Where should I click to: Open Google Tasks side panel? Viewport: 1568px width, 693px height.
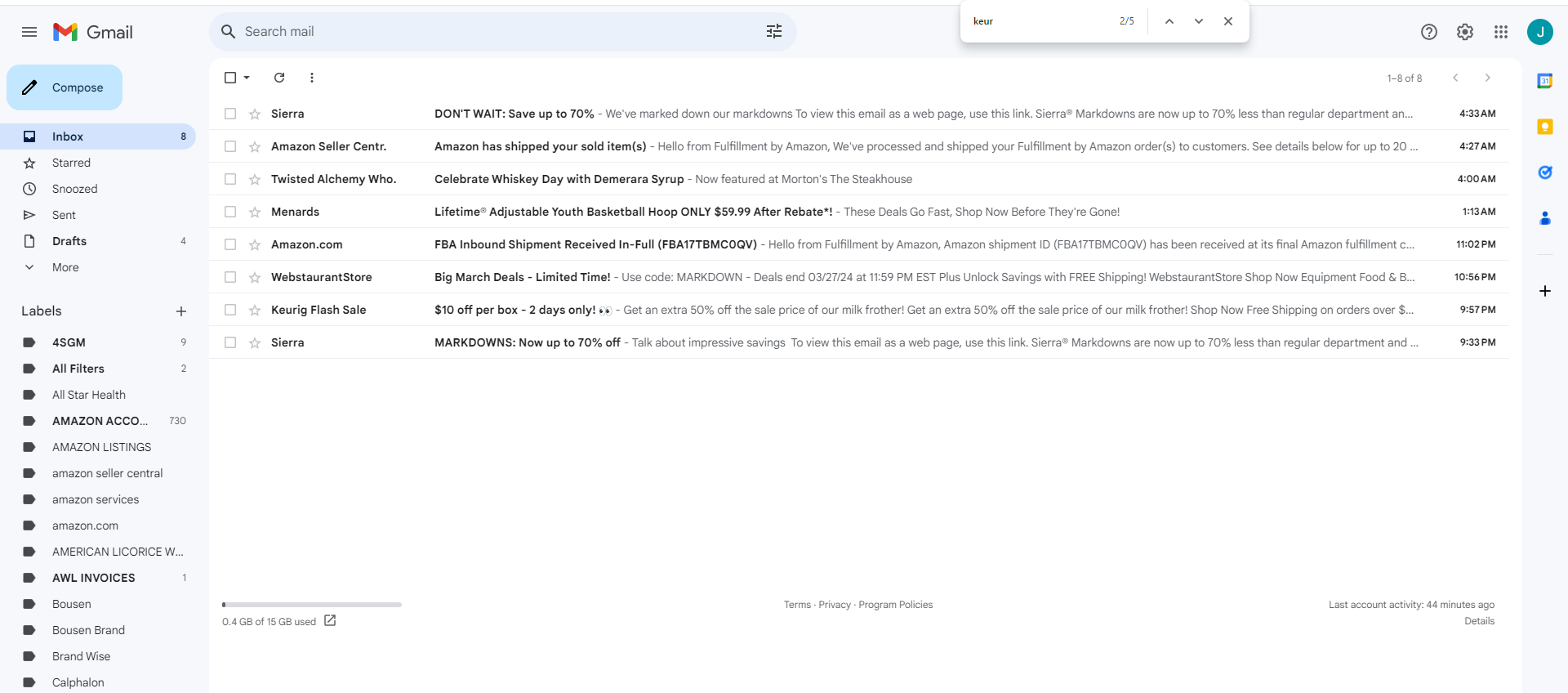[1545, 172]
